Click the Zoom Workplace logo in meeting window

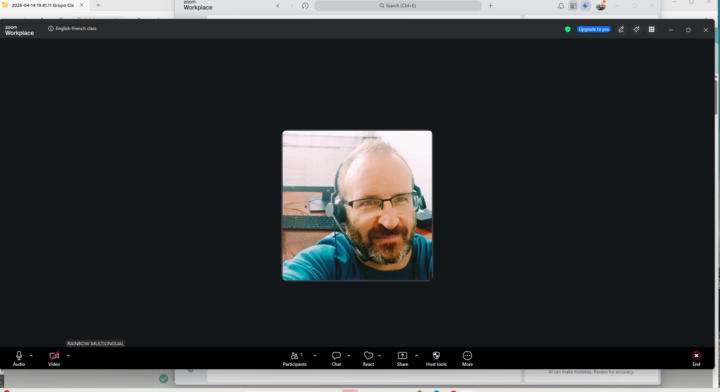coord(19,30)
